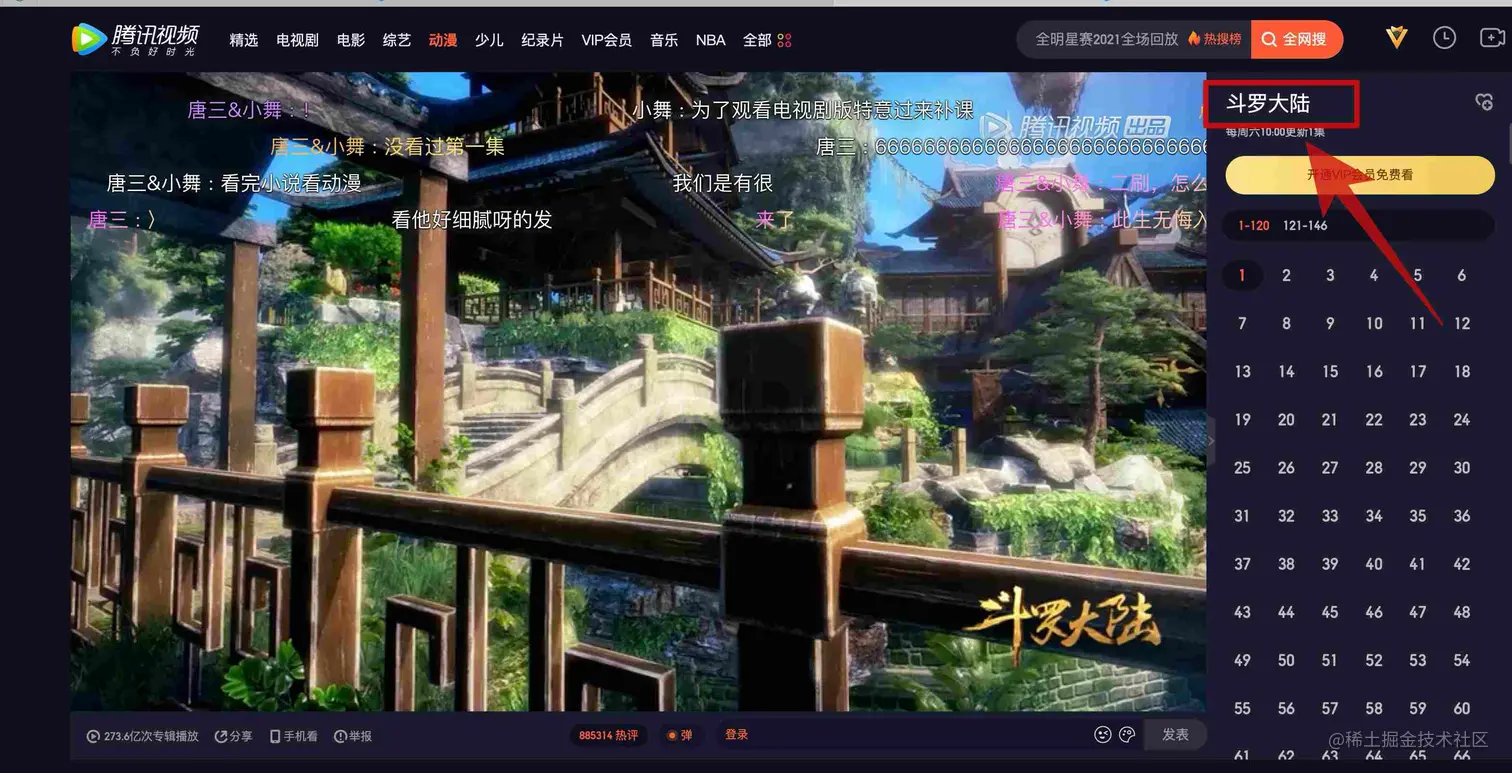The image size is (1512, 773).
Task: Click 开通VIP会员免费看 button
Action: point(1358,174)
